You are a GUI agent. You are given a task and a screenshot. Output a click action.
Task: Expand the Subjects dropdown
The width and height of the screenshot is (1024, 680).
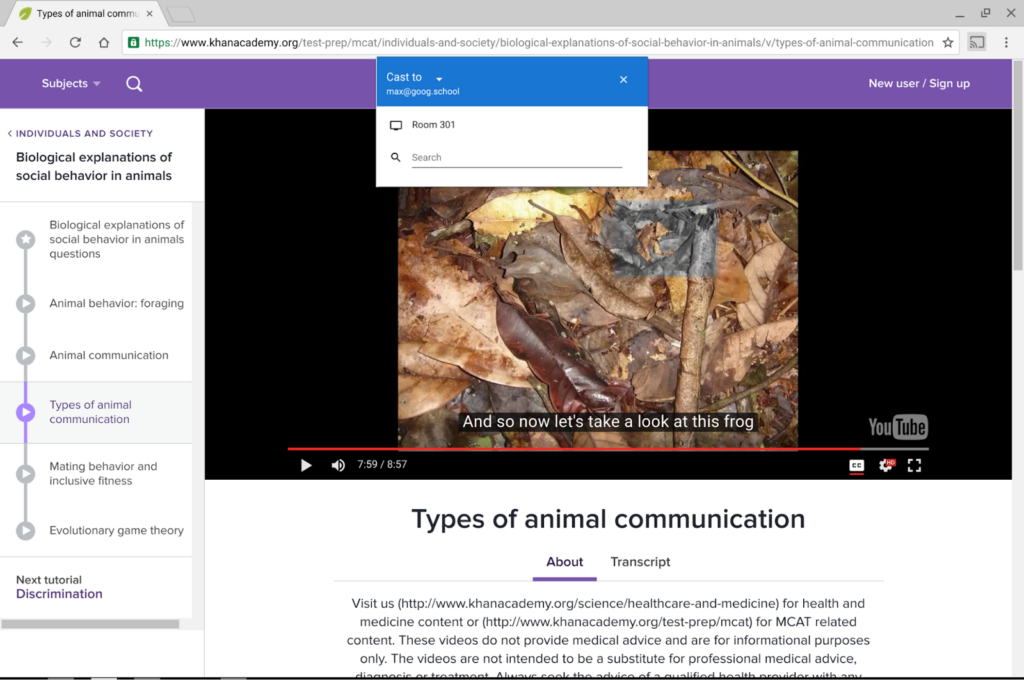point(71,84)
